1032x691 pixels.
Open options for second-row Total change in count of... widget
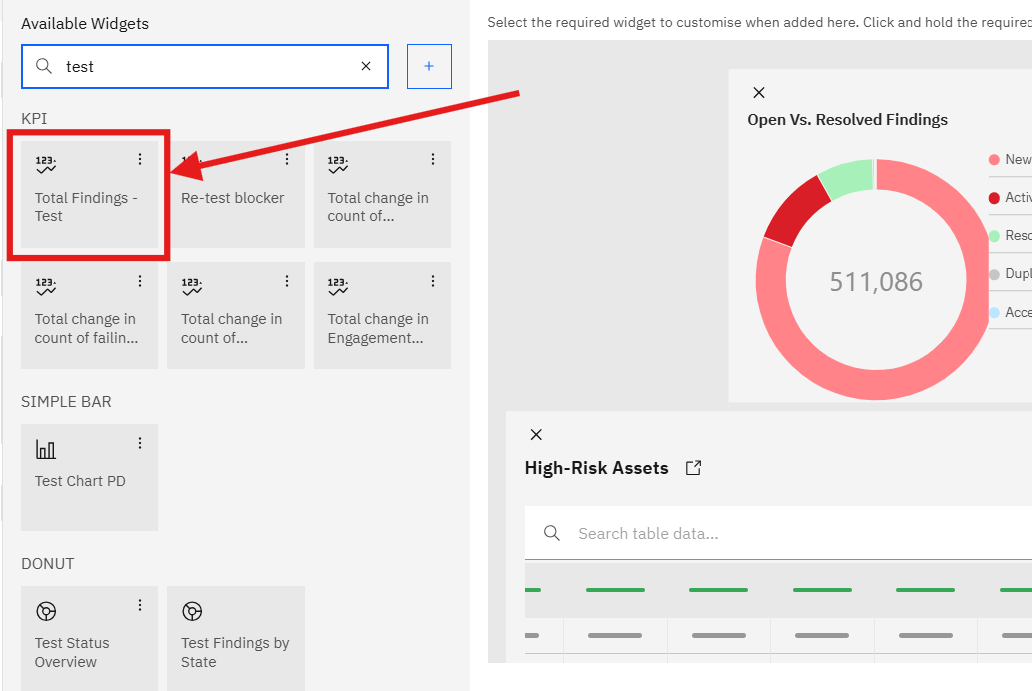coord(287,281)
